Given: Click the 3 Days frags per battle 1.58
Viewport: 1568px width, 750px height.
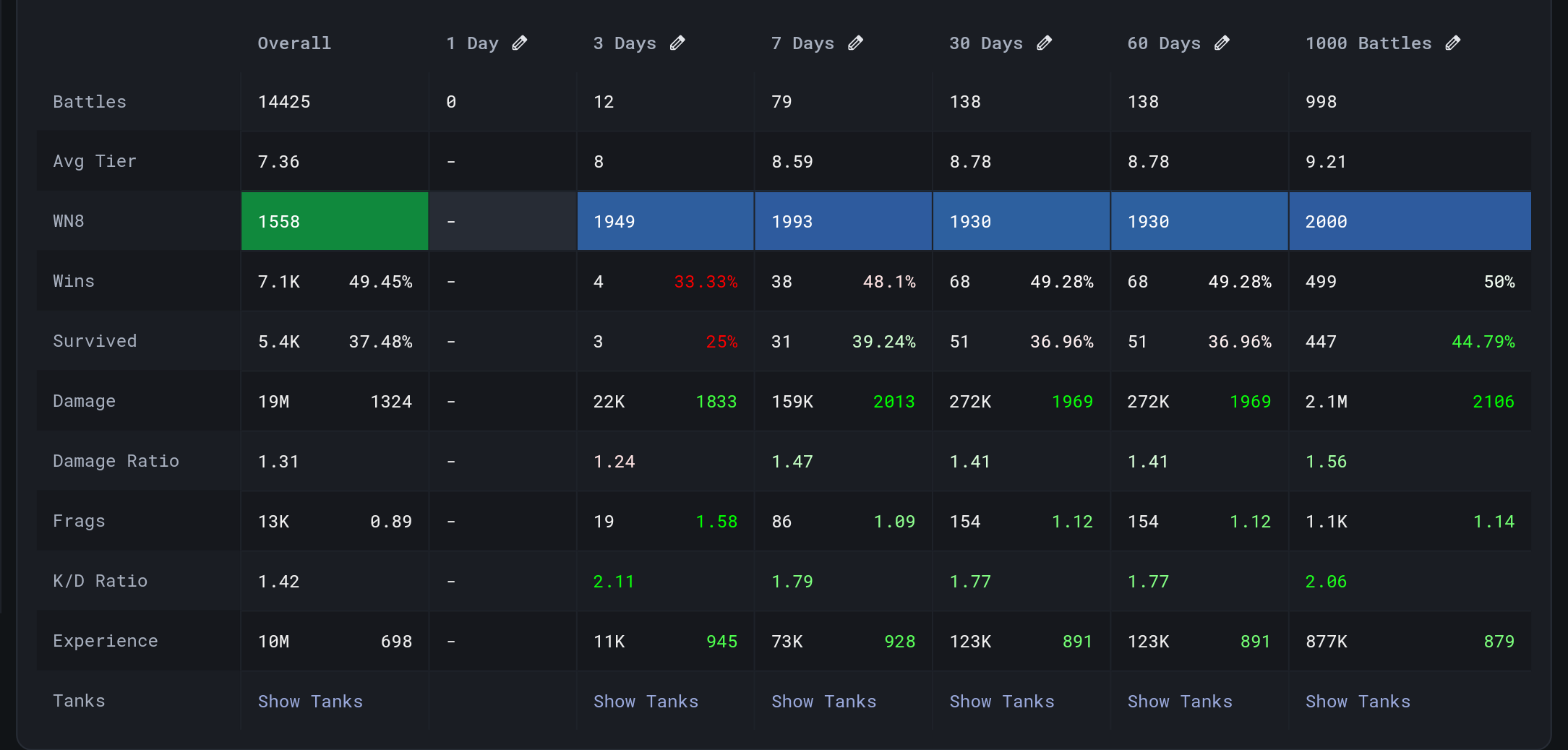Looking at the screenshot, I should [716, 522].
